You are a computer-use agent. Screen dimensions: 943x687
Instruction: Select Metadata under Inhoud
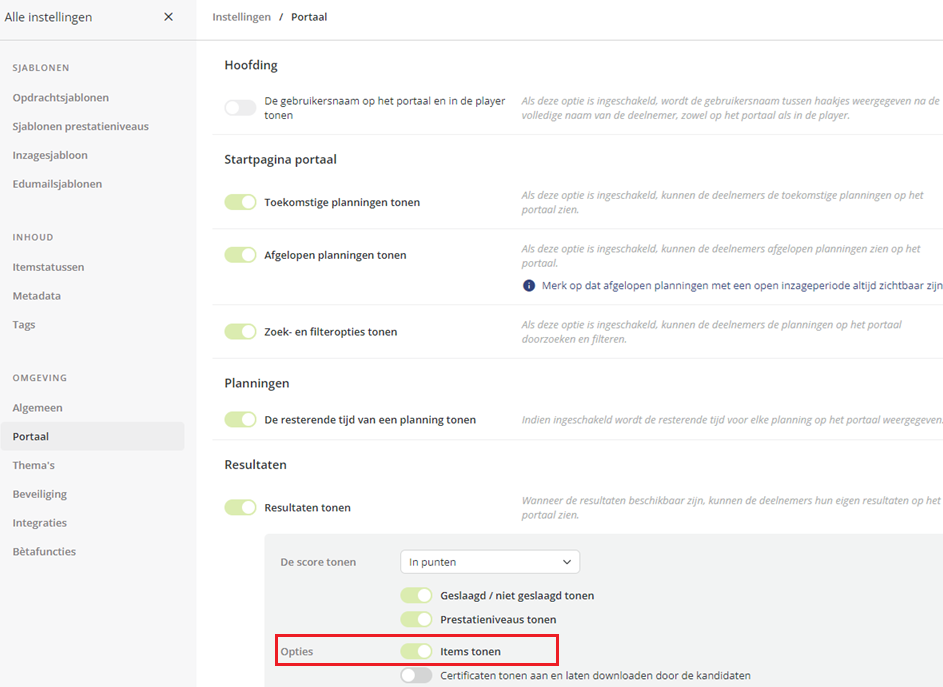coord(37,295)
